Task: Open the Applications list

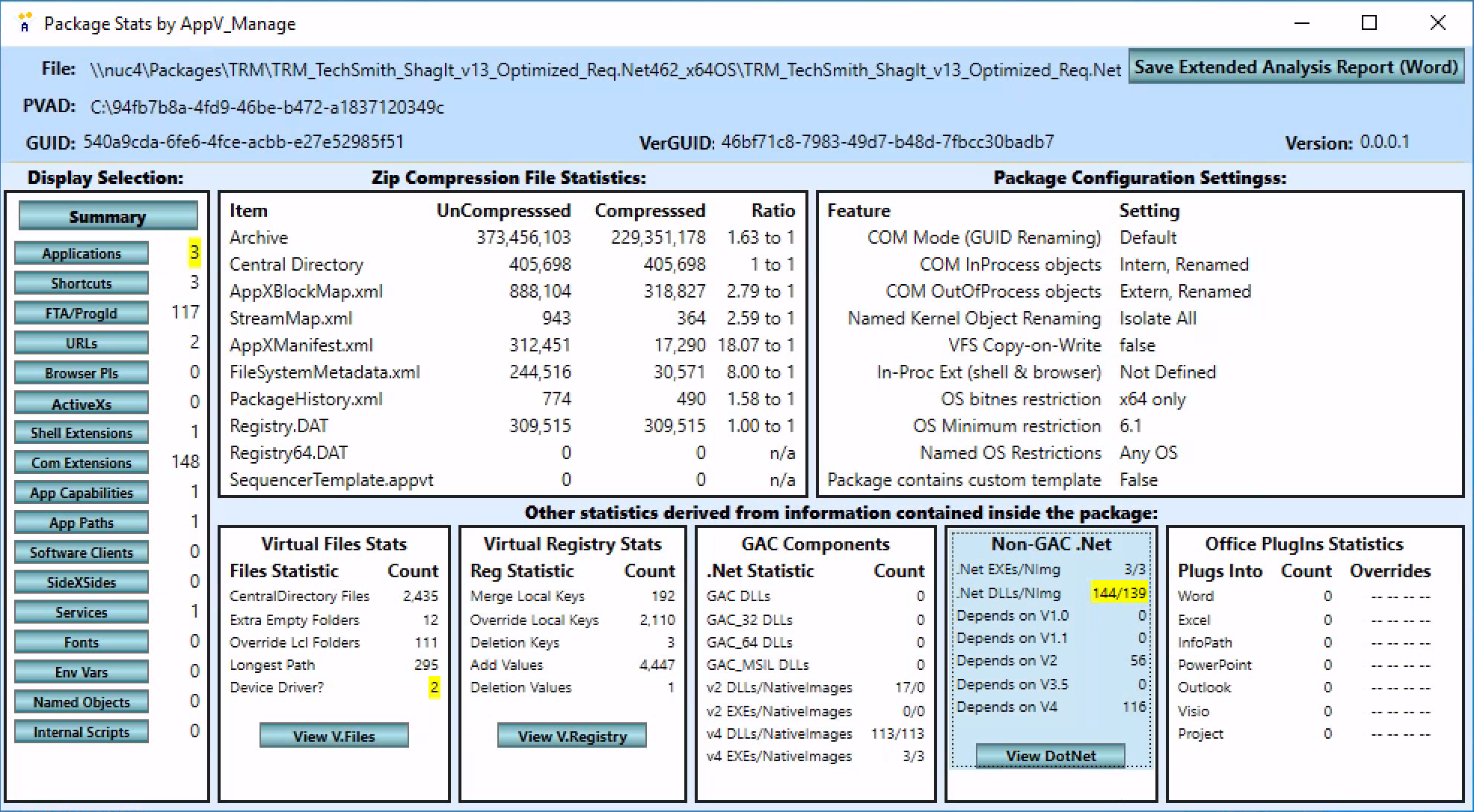Action: (82, 253)
